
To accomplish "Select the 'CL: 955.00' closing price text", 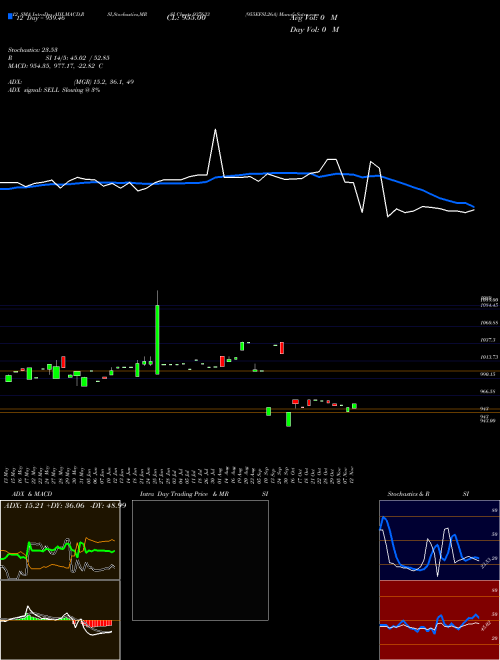I will (x=186, y=18).
